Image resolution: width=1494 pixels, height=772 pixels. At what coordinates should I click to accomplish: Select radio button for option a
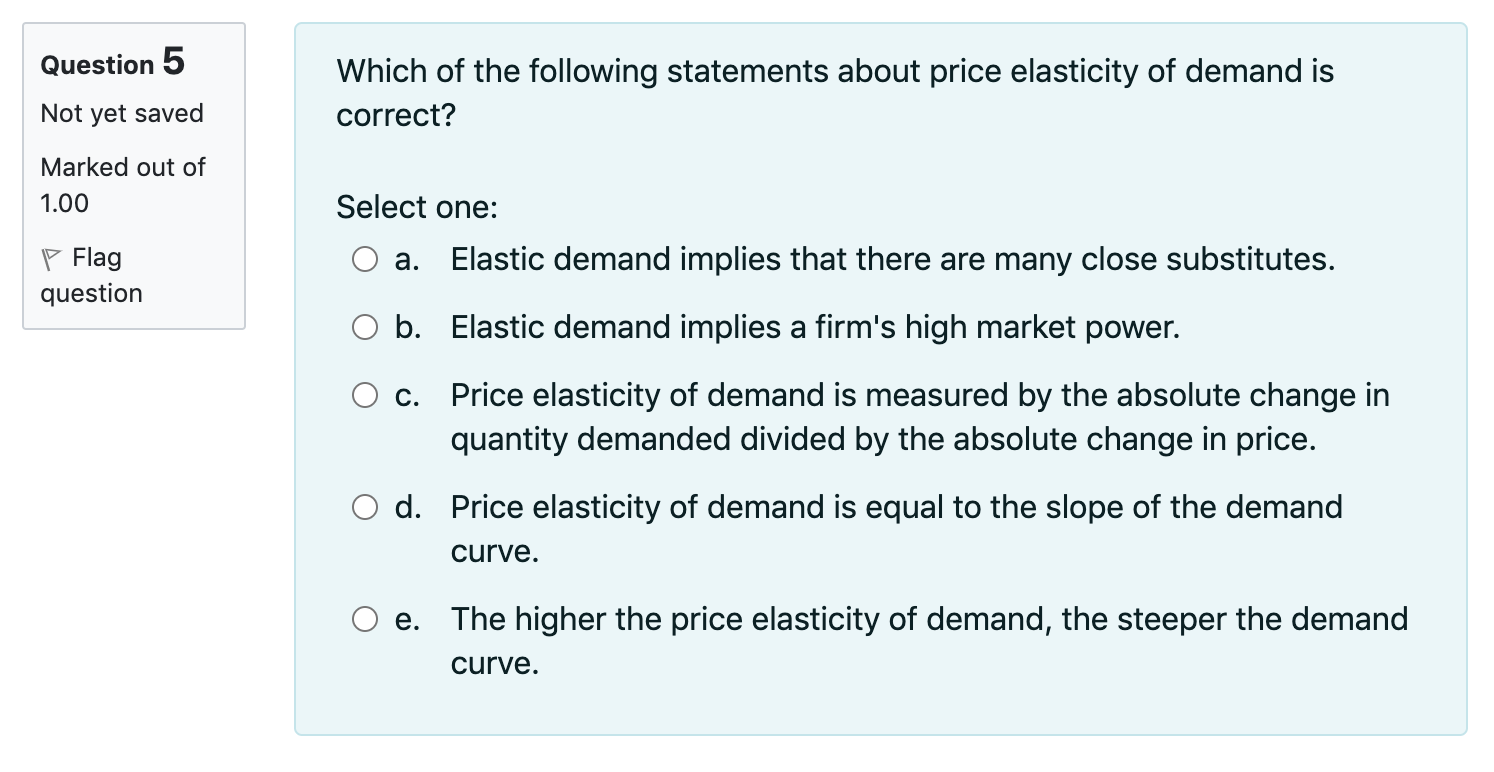coord(365,259)
